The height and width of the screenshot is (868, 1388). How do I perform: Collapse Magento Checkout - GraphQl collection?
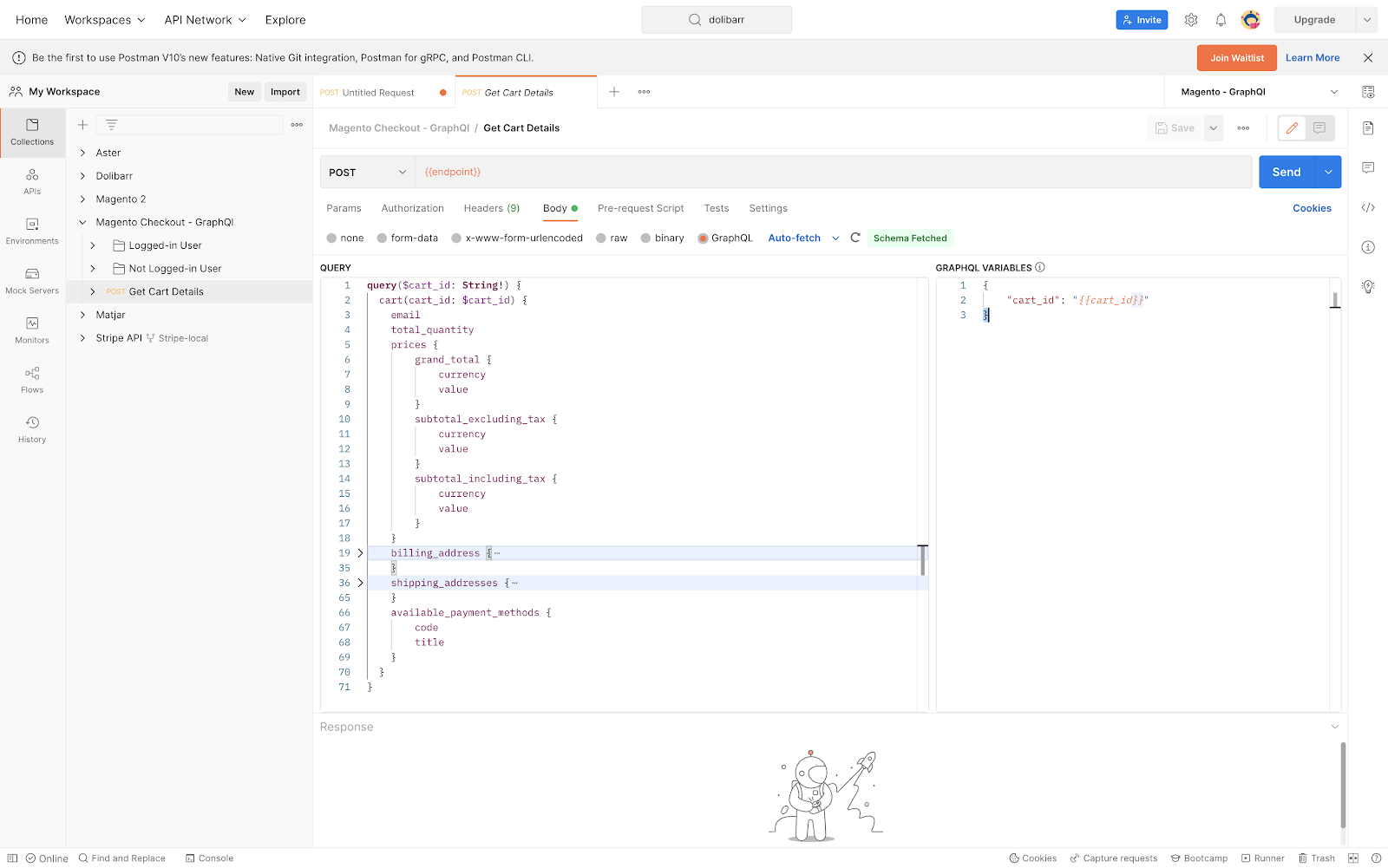click(82, 222)
